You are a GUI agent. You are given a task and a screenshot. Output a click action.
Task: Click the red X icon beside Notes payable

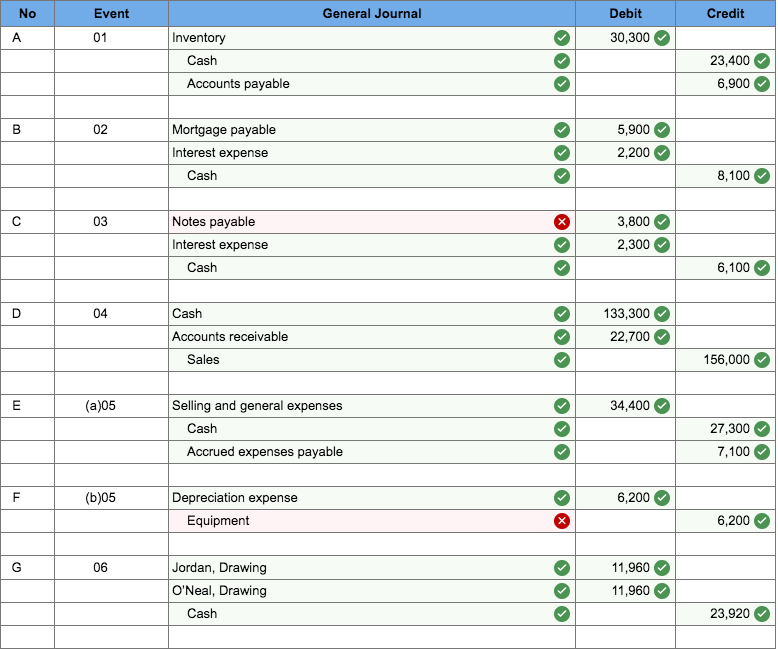point(562,222)
